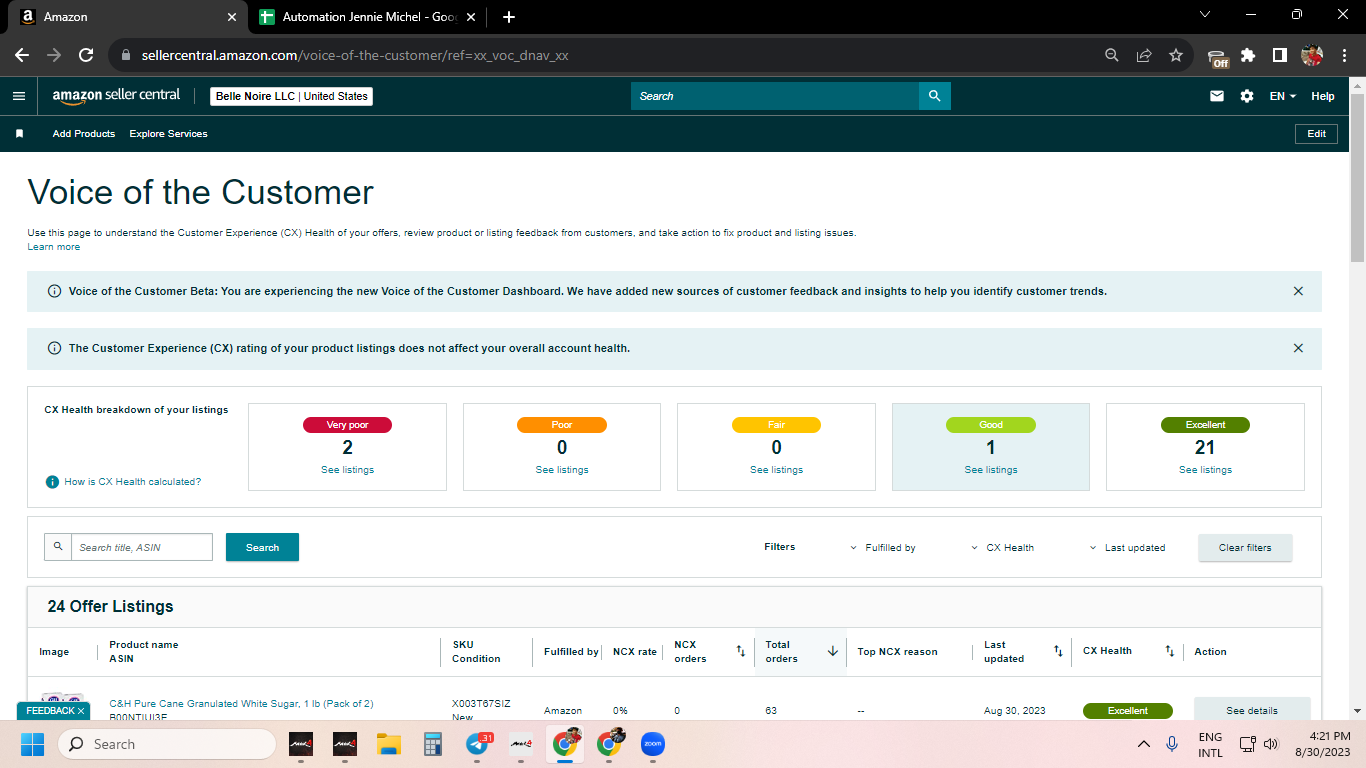1366x768 pixels.
Task: Open the Seller Central hamburger menu
Action: (18, 96)
